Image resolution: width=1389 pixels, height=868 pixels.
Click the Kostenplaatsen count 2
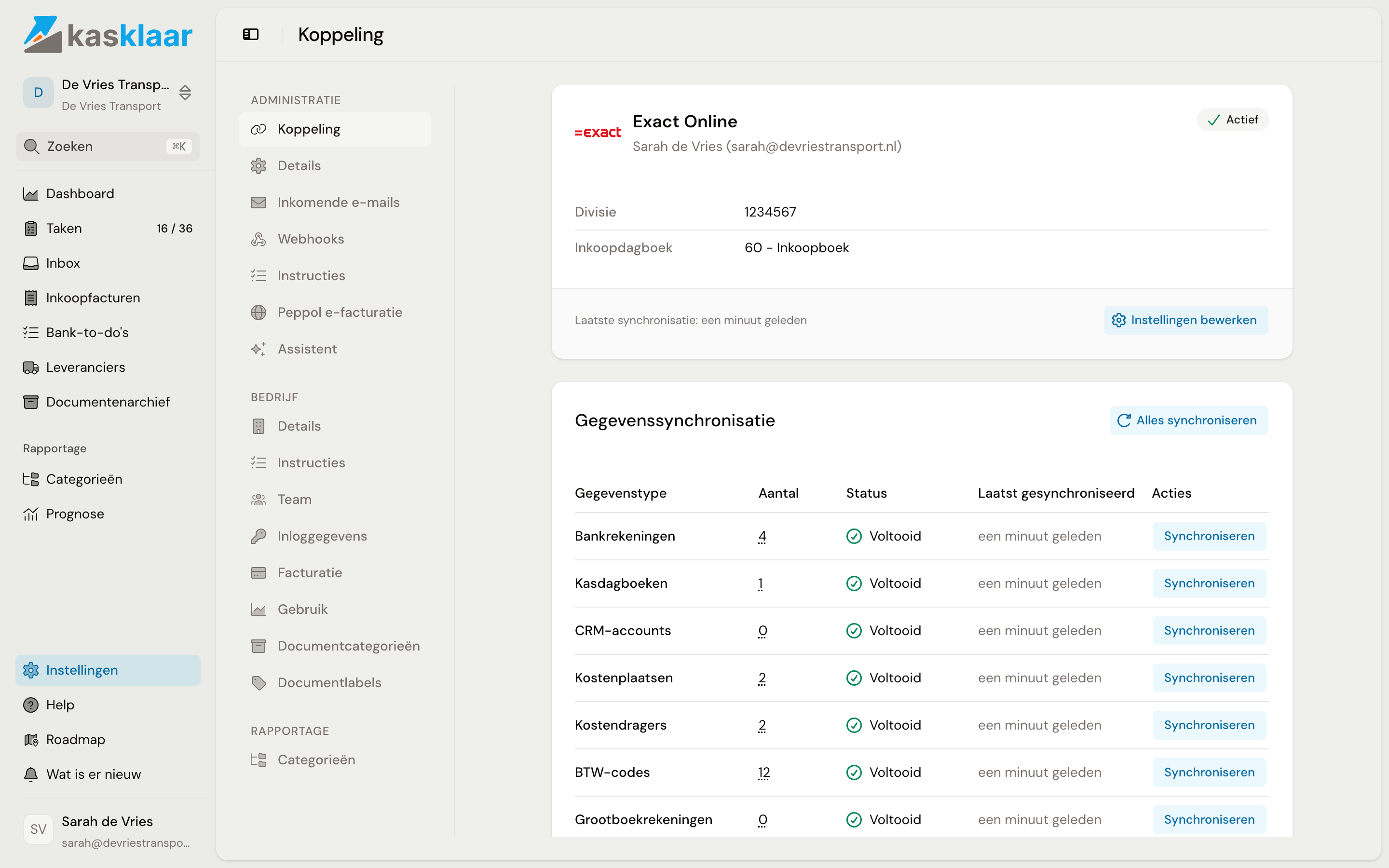tap(762, 678)
